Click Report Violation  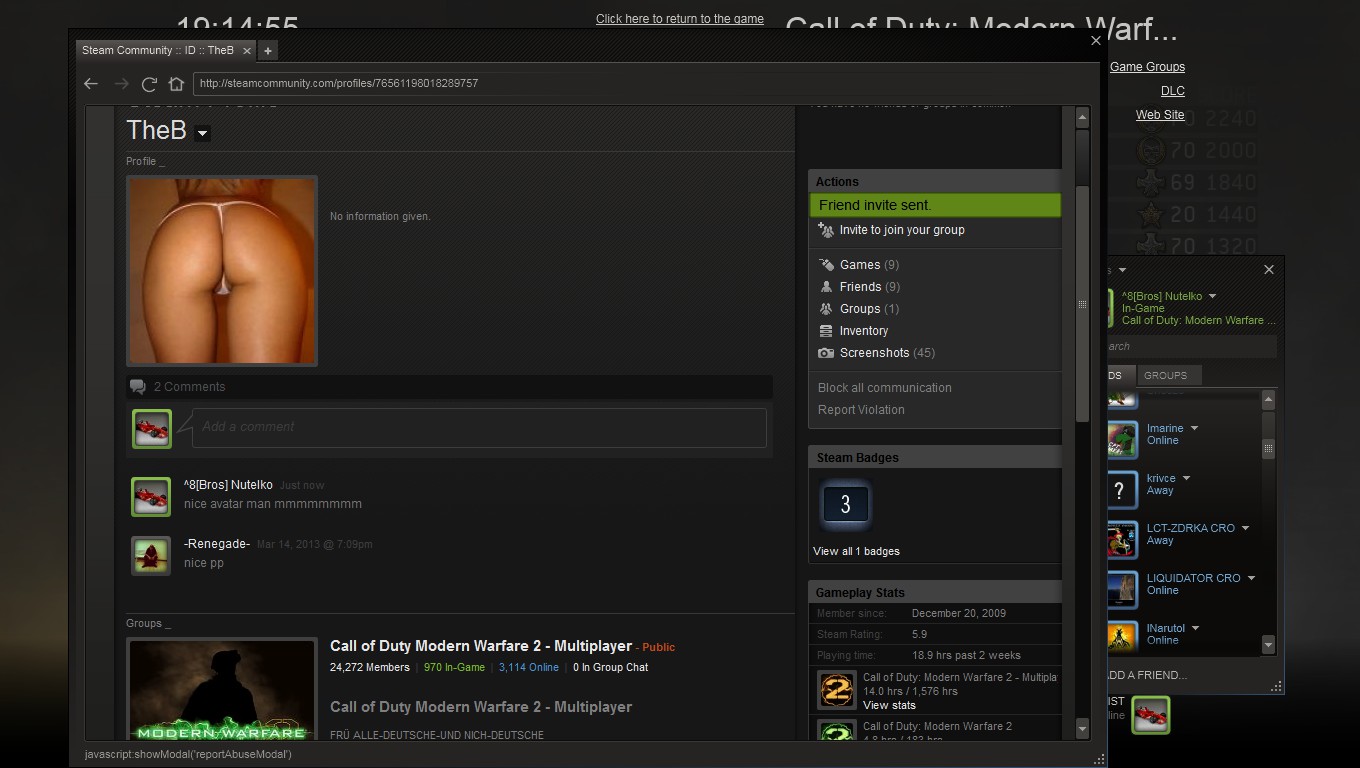tap(861, 410)
